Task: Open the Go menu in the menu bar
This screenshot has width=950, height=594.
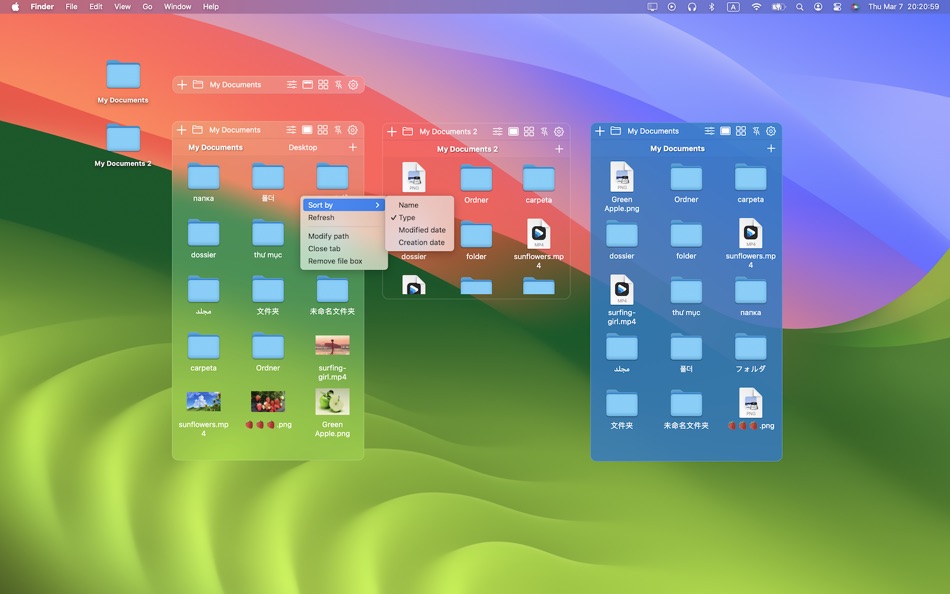Action: 147,7
